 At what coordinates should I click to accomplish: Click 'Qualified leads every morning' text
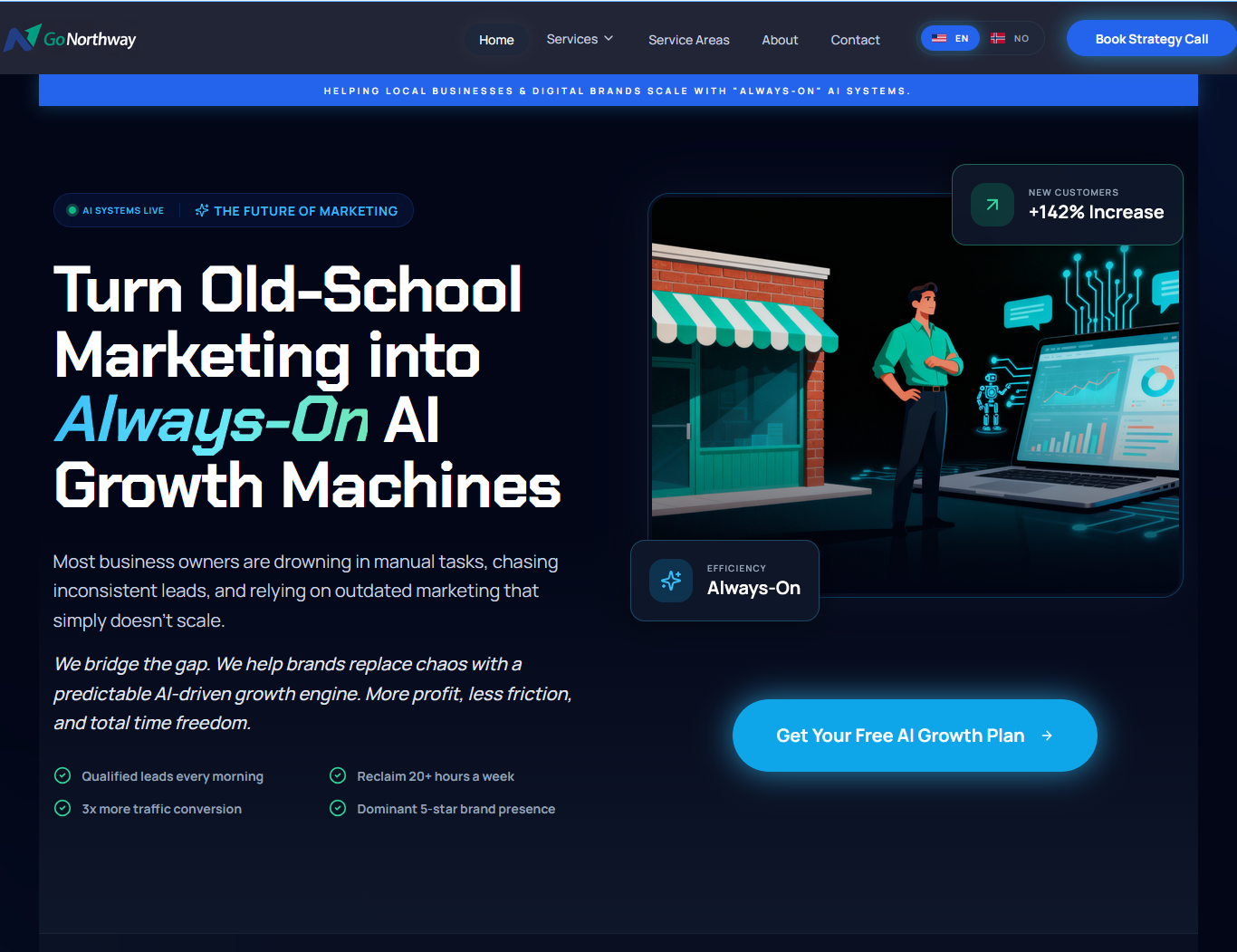pos(172,776)
